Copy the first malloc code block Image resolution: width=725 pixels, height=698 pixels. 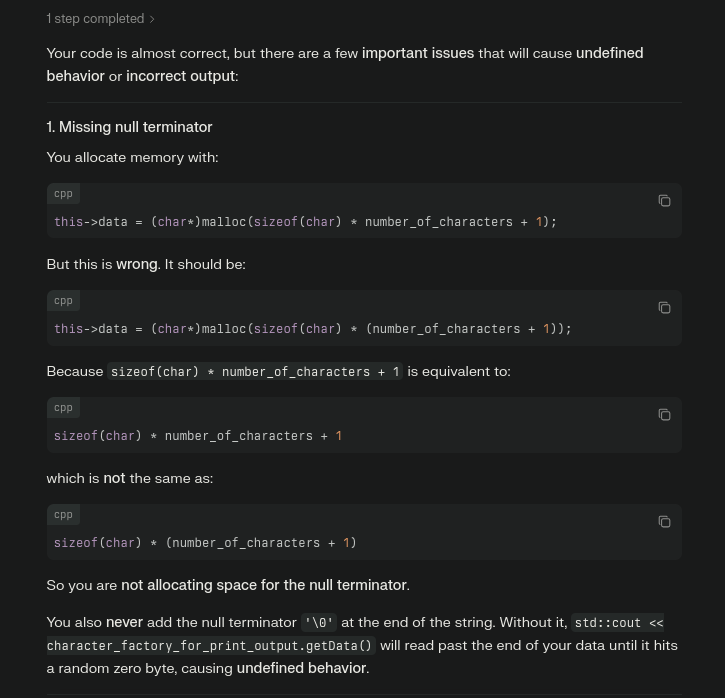664,201
